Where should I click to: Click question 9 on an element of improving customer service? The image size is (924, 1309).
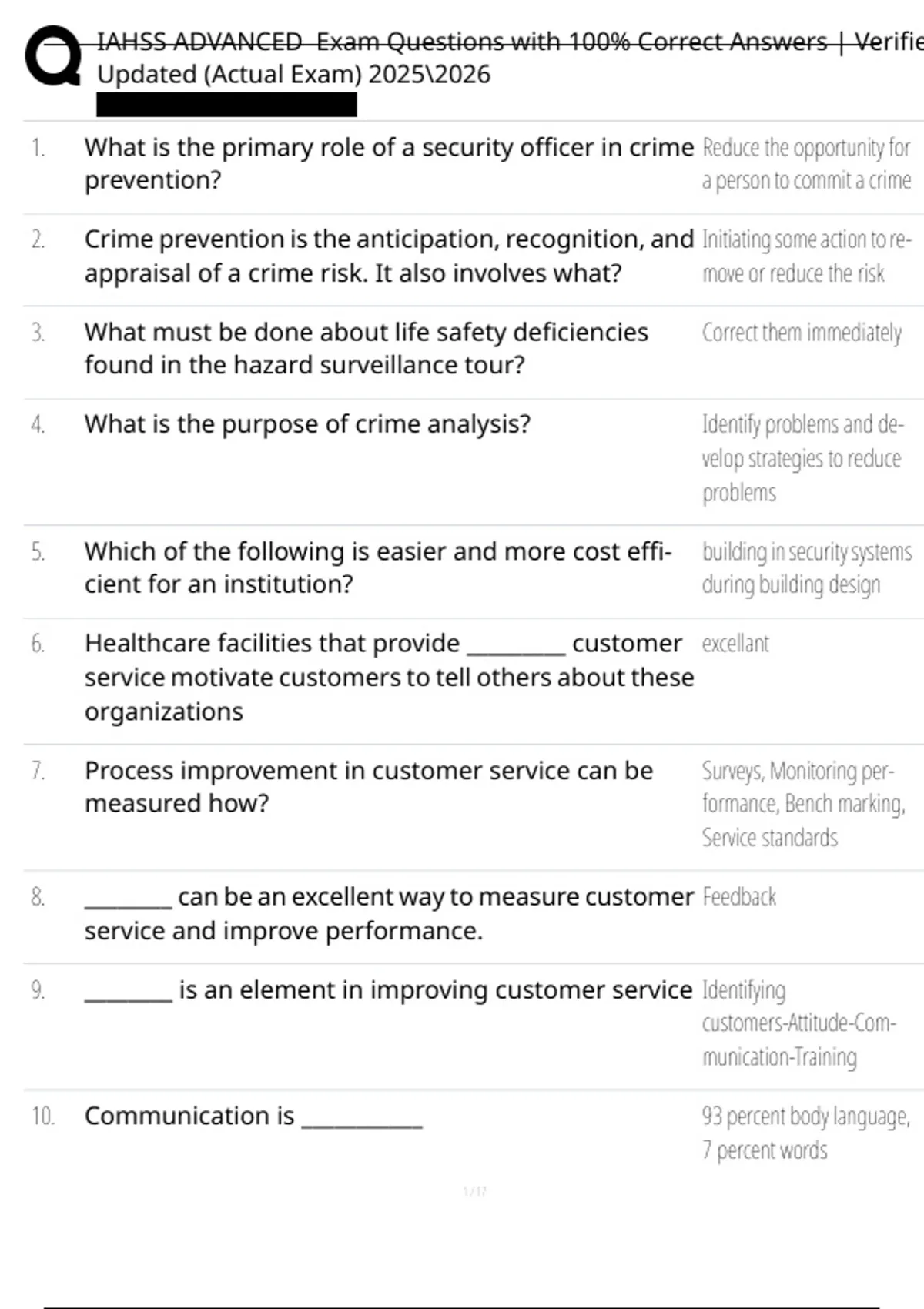(x=388, y=990)
